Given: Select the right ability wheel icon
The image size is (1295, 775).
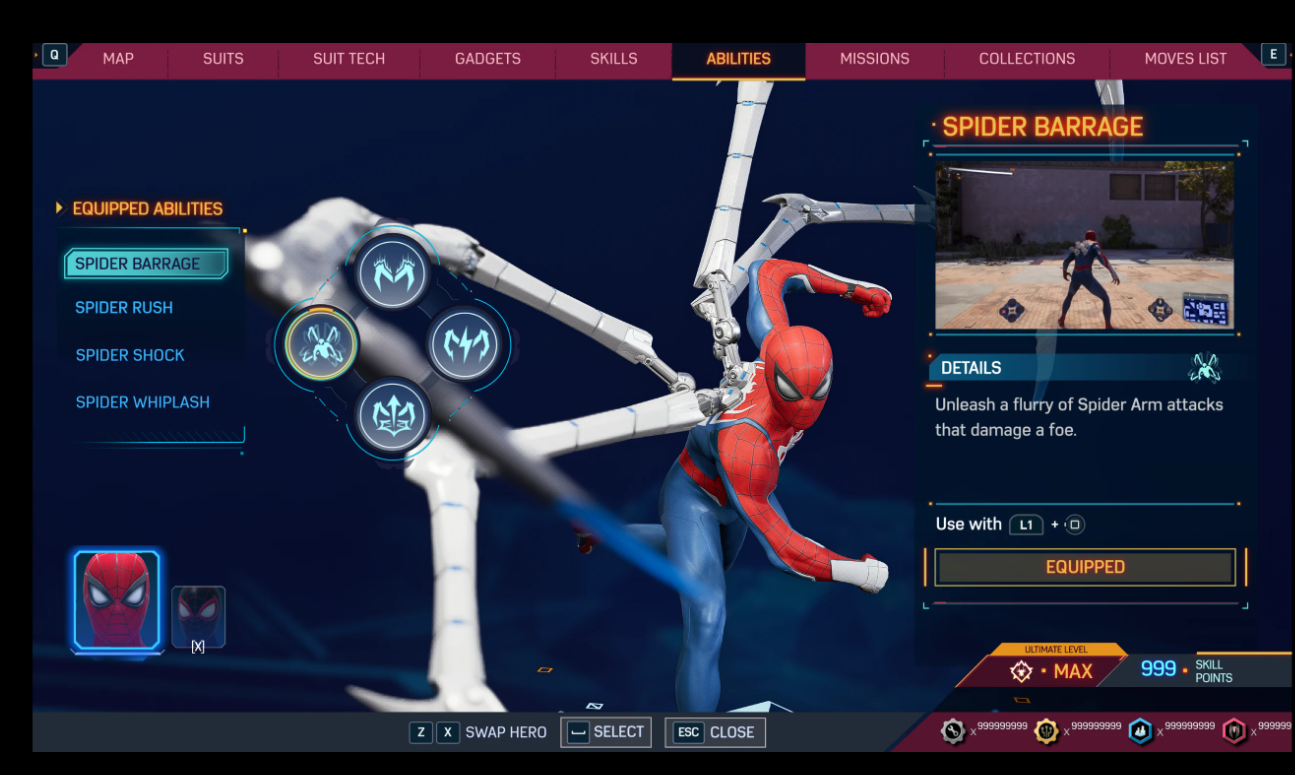Looking at the screenshot, I should coord(464,345).
